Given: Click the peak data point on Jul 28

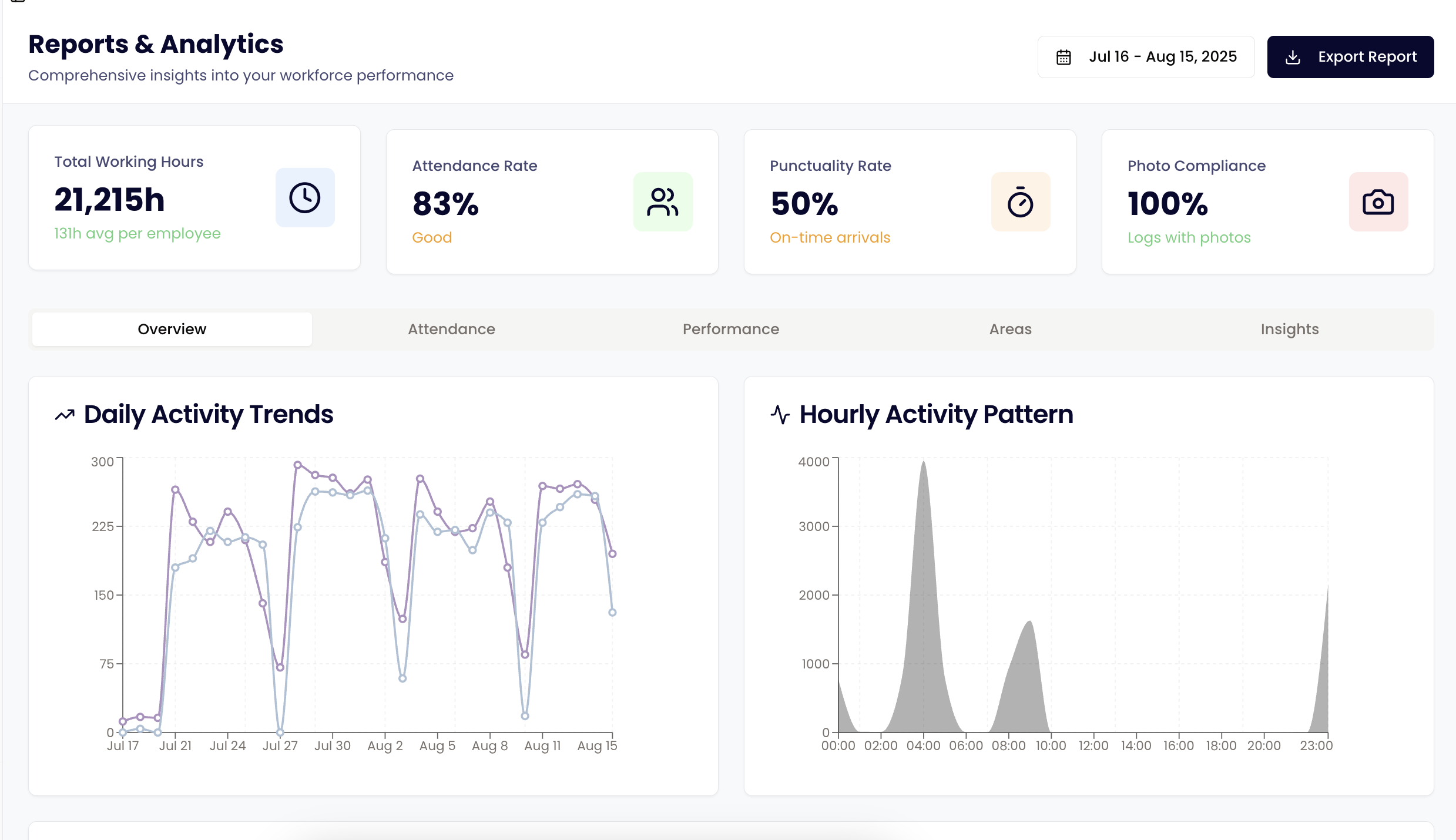Looking at the screenshot, I should click(299, 464).
